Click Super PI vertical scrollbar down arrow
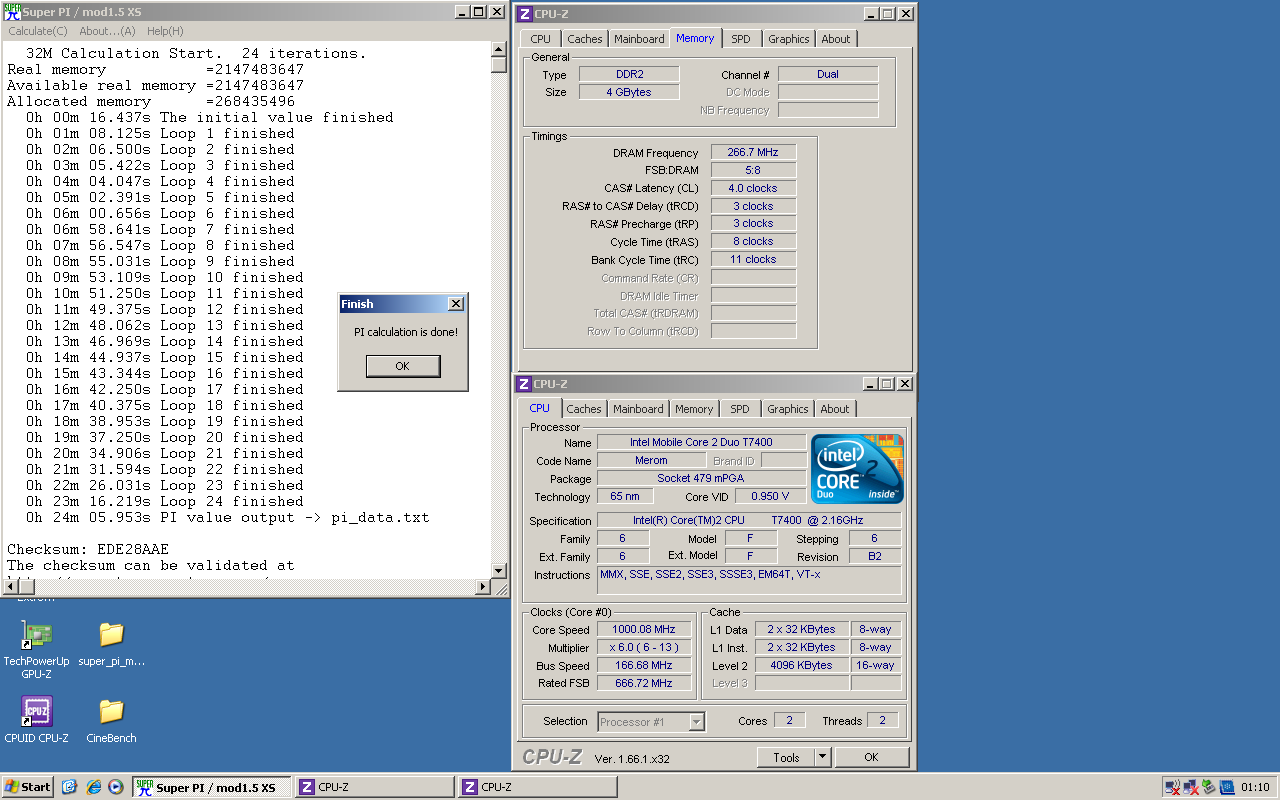1280x800 pixels. (499, 571)
